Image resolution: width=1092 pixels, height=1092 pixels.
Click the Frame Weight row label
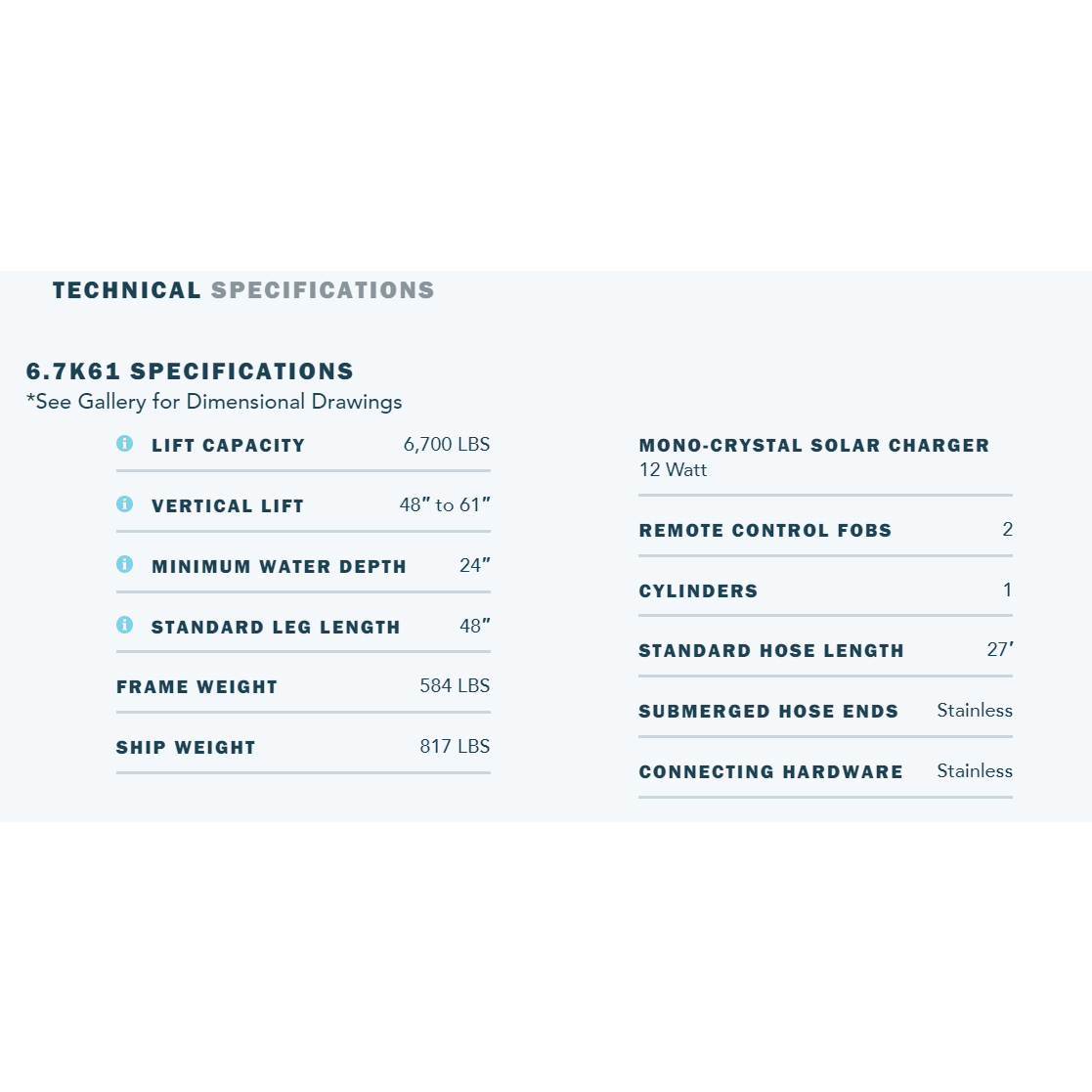[197, 687]
